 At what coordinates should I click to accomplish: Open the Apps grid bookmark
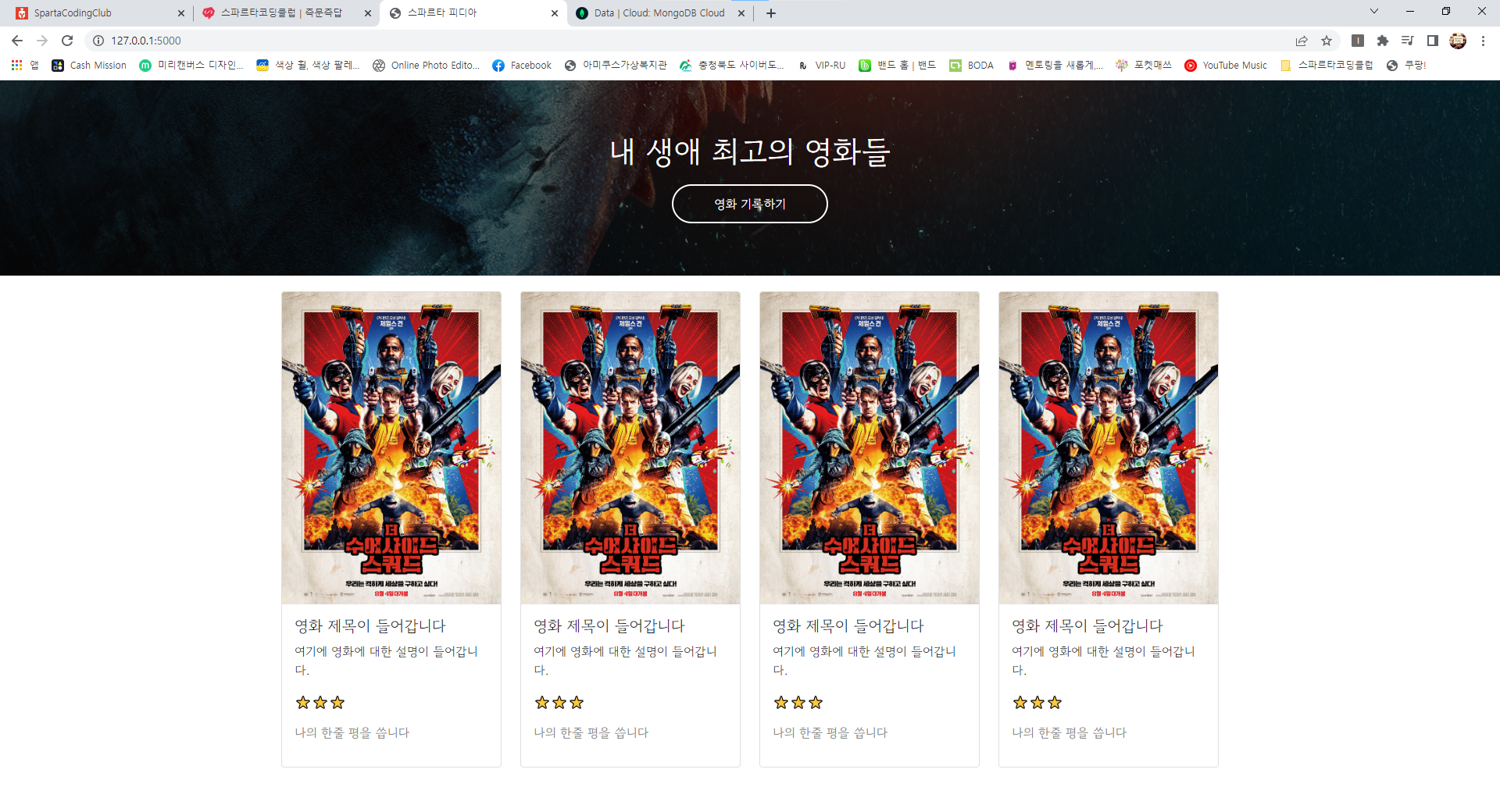tap(25, 66)
